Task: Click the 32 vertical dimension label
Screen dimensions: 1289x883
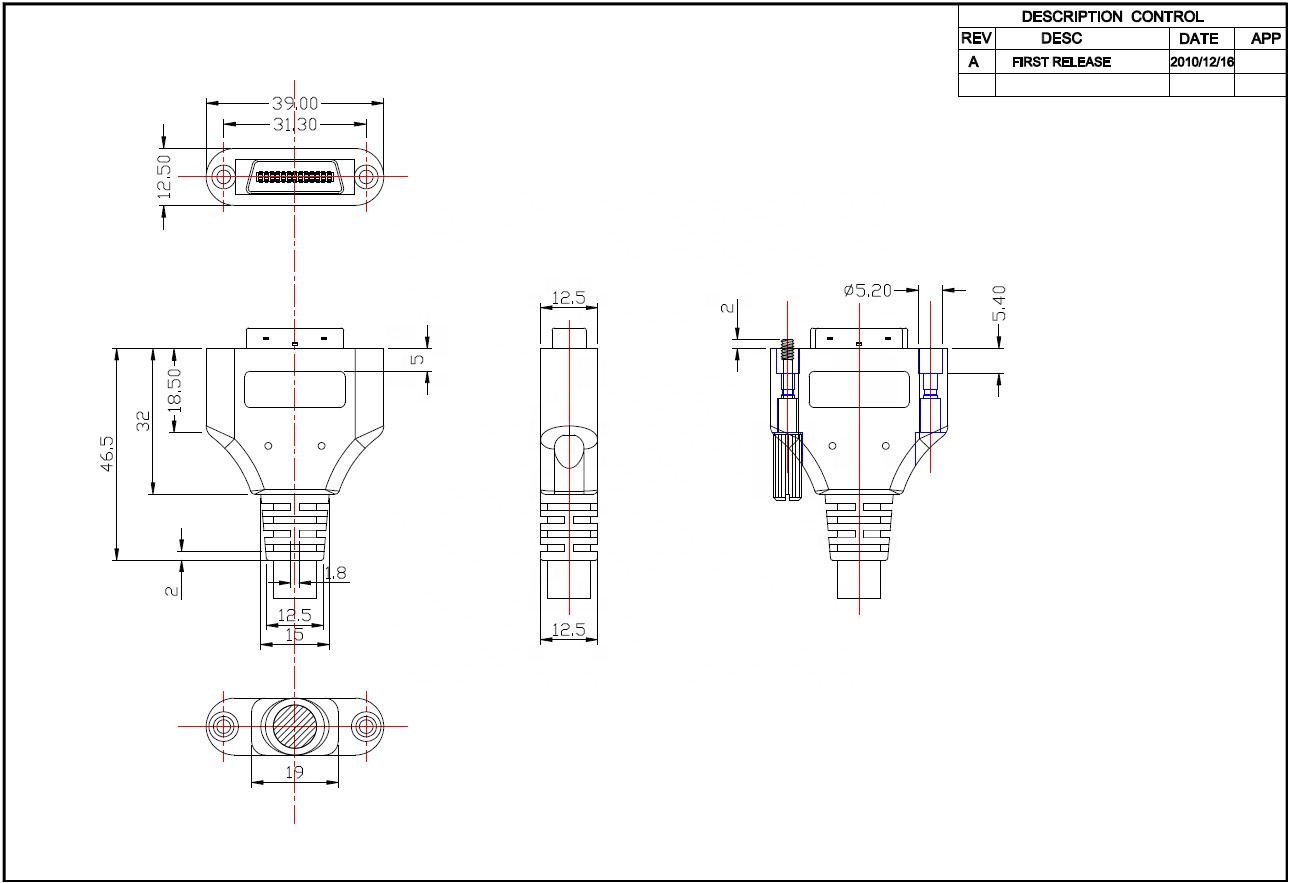Action: pos(143,420)
